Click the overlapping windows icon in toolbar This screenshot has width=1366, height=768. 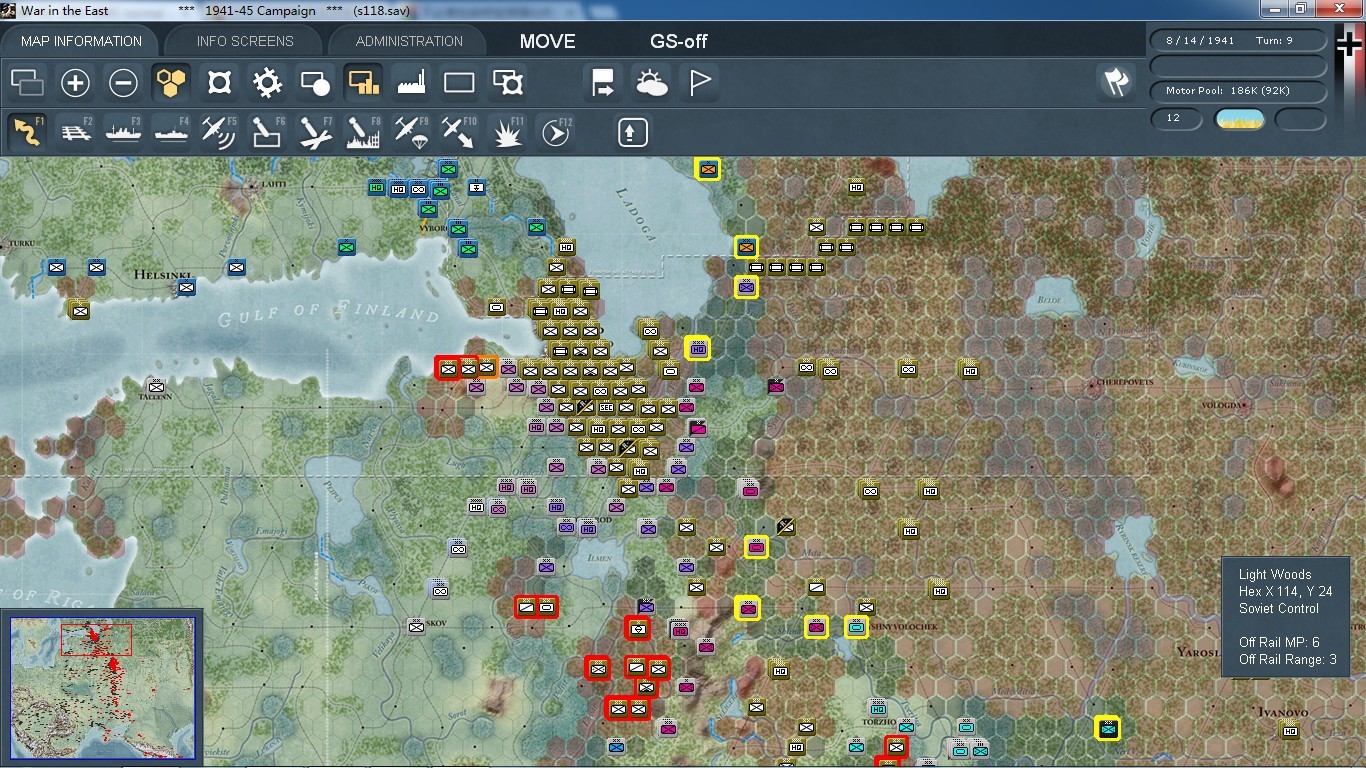(27, 83)
